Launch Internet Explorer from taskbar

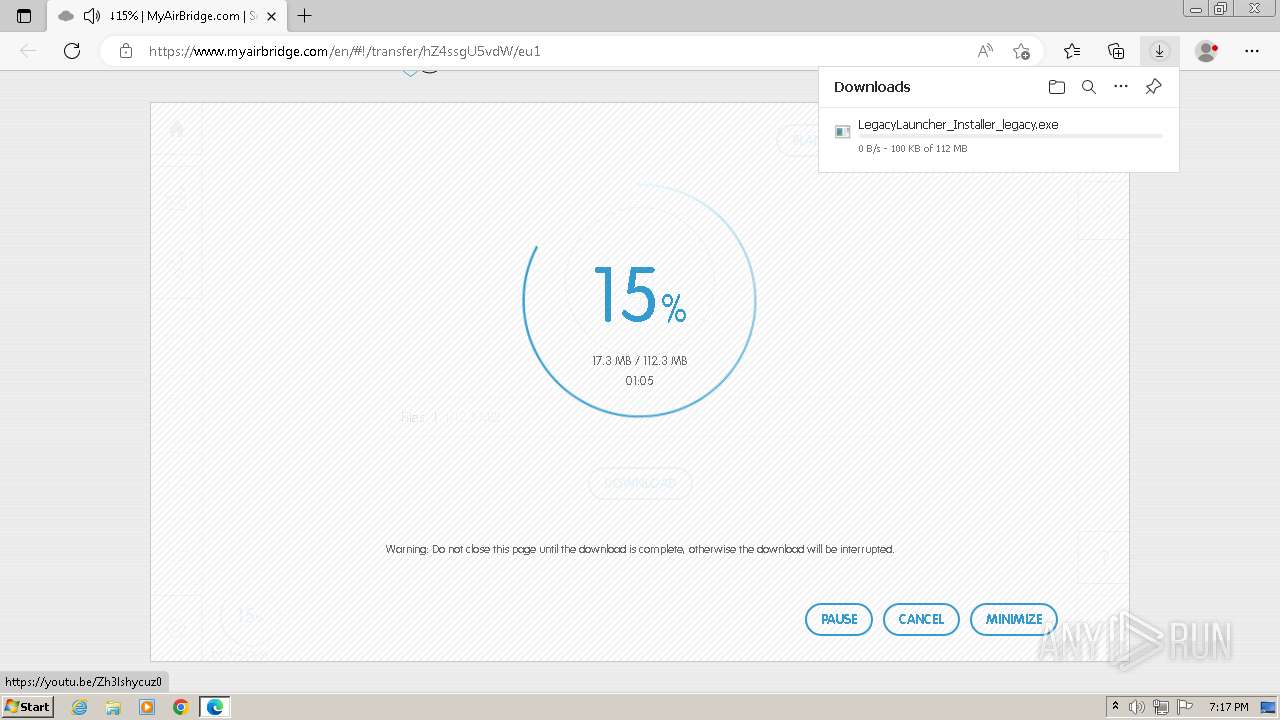pos(80,707)
